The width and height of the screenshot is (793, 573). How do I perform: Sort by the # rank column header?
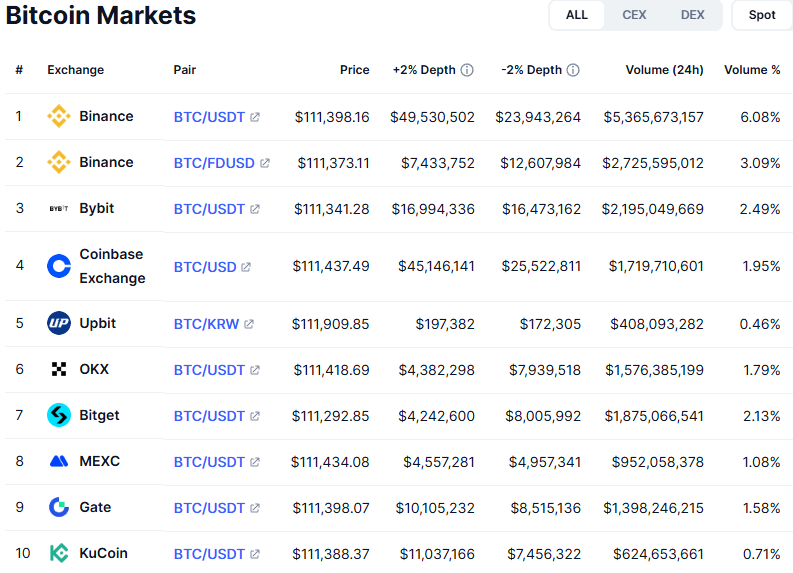click(x=19, y=70)
